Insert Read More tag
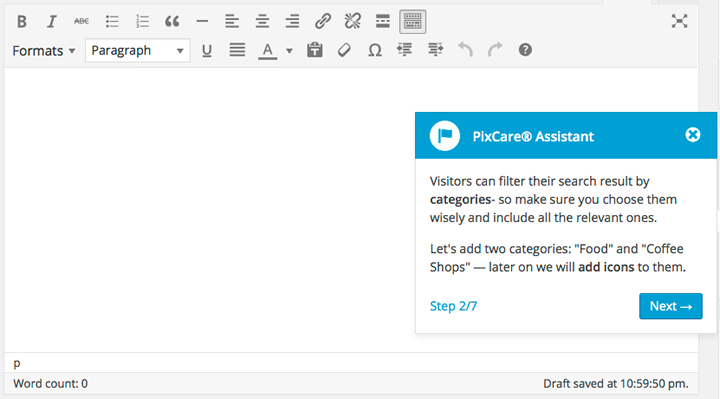The image size is (720, 399). coord(382,21)
